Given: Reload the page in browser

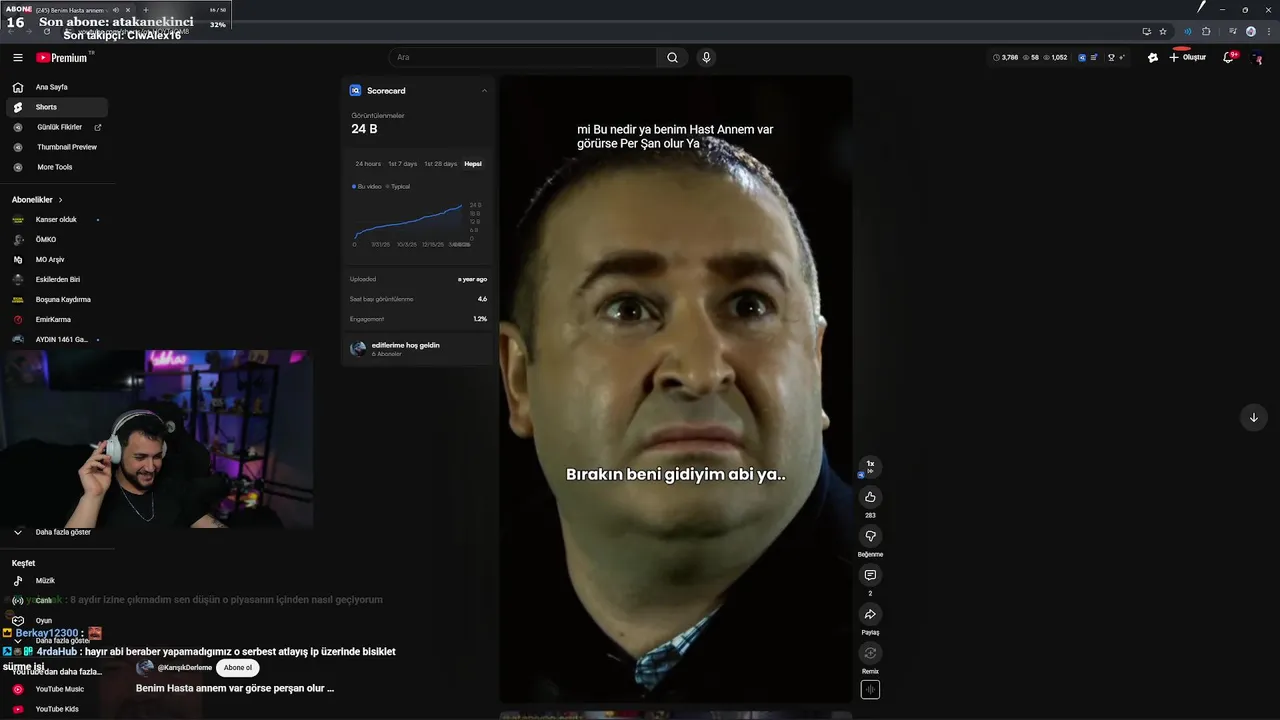Looking at the screenshot, I should 46,31.
